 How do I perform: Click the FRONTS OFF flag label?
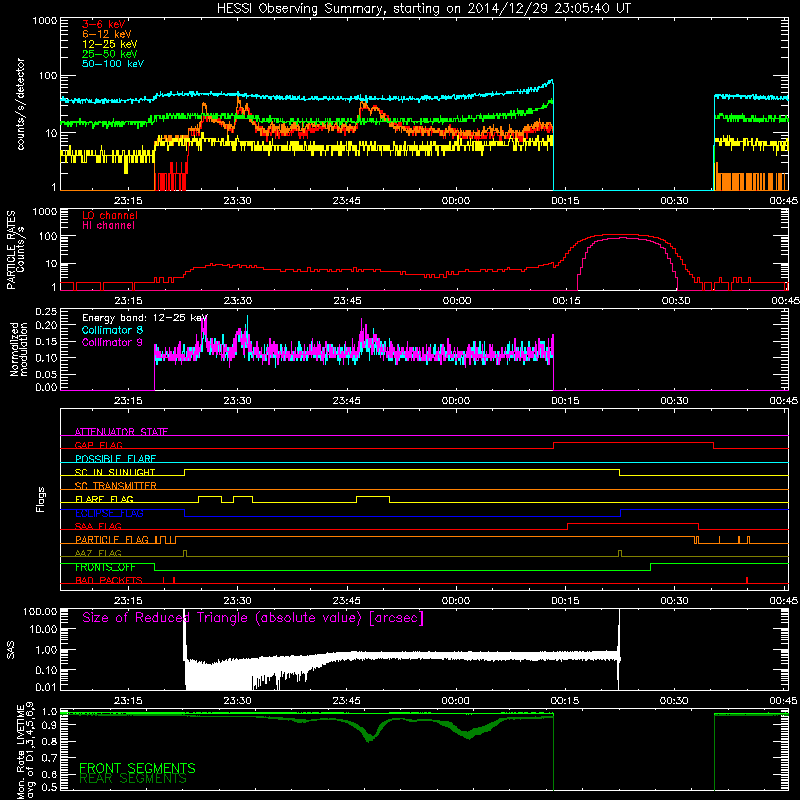click(105, 567)
